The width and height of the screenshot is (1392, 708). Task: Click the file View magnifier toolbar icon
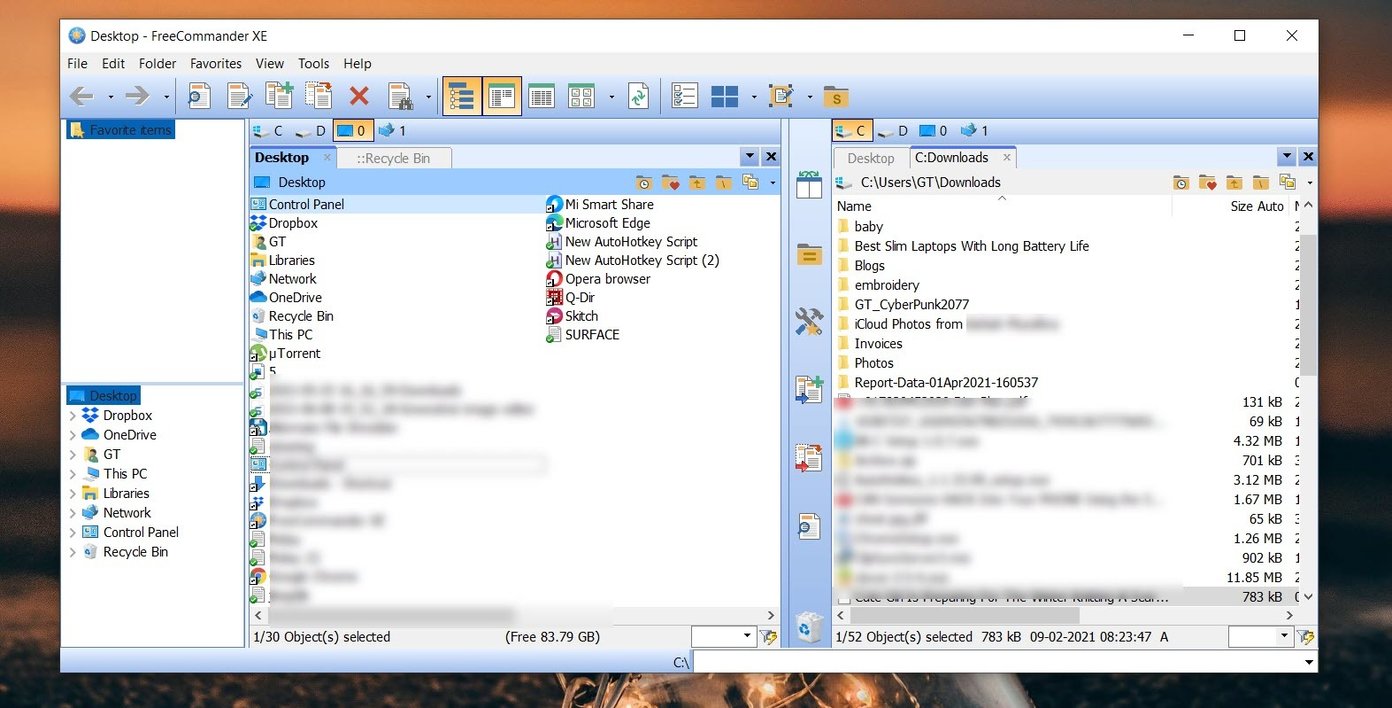pyautogui.click(x=199, y=96)
